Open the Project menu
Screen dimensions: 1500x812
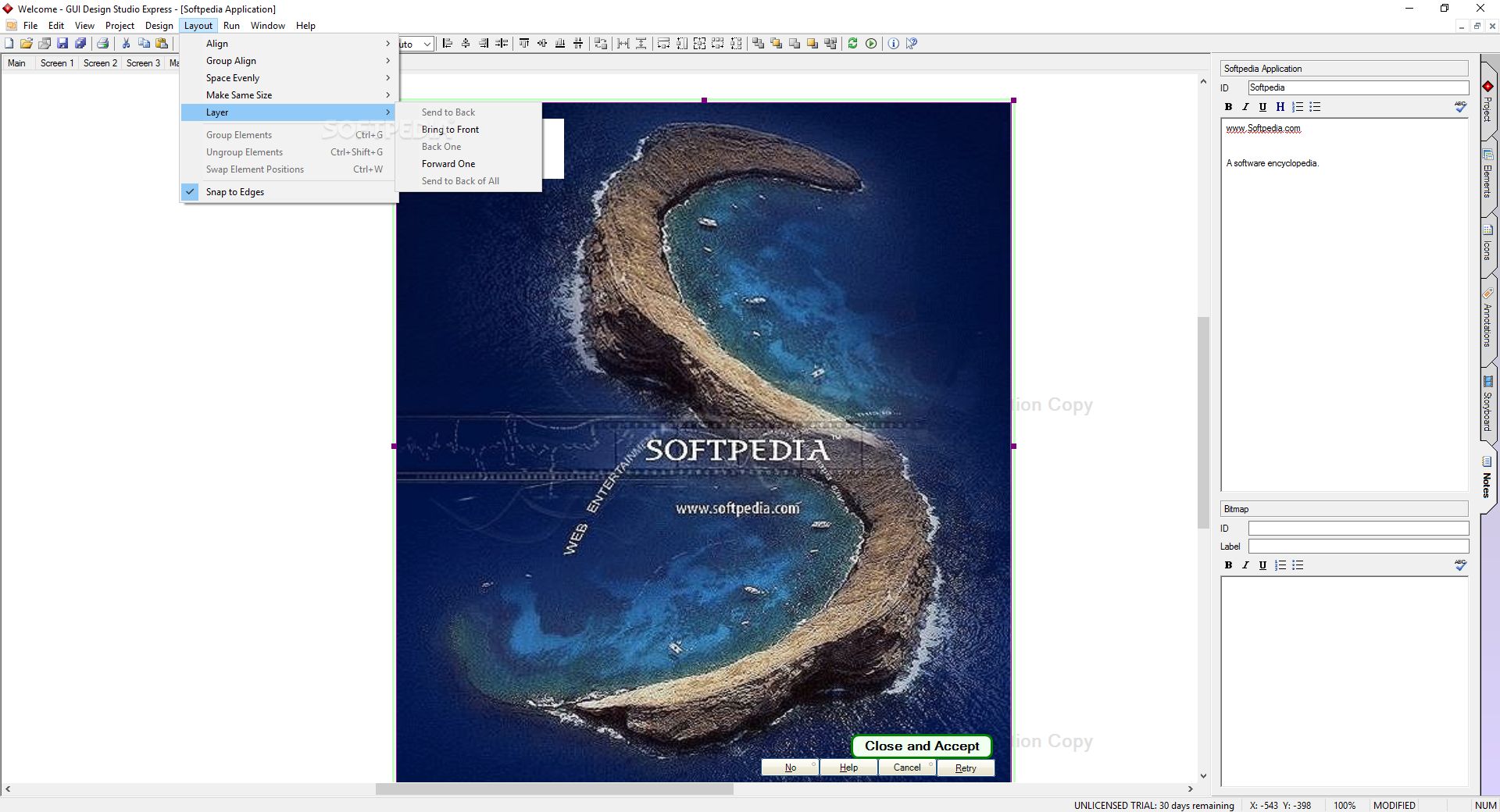[120, 26]
